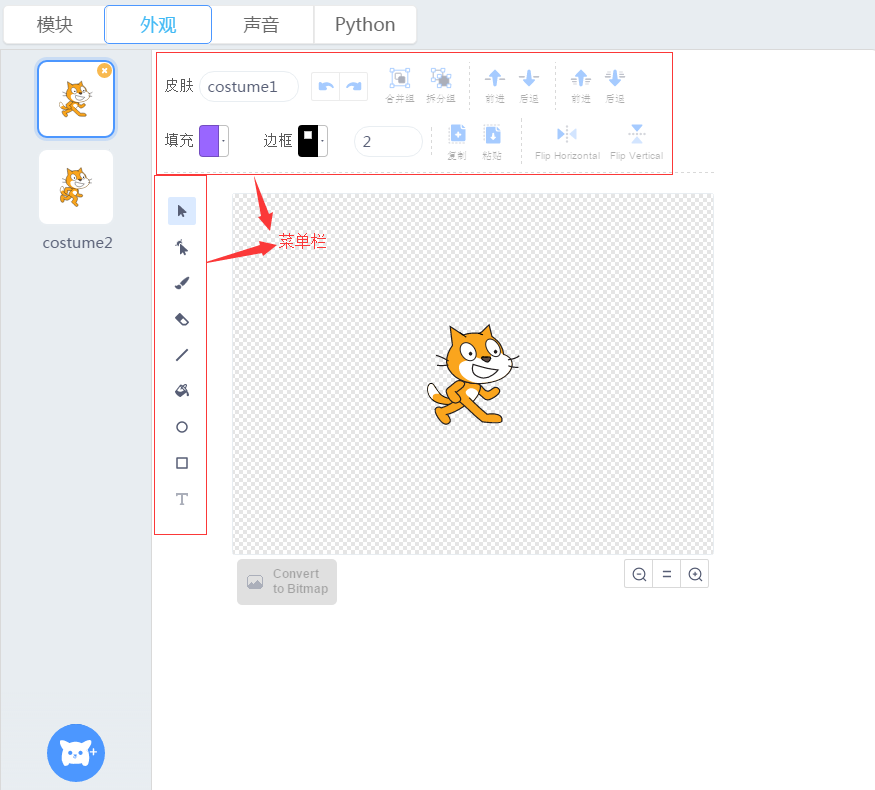Screen dimensions: 875x790
Task: Select the Line tool
Action: click(182, 355)
